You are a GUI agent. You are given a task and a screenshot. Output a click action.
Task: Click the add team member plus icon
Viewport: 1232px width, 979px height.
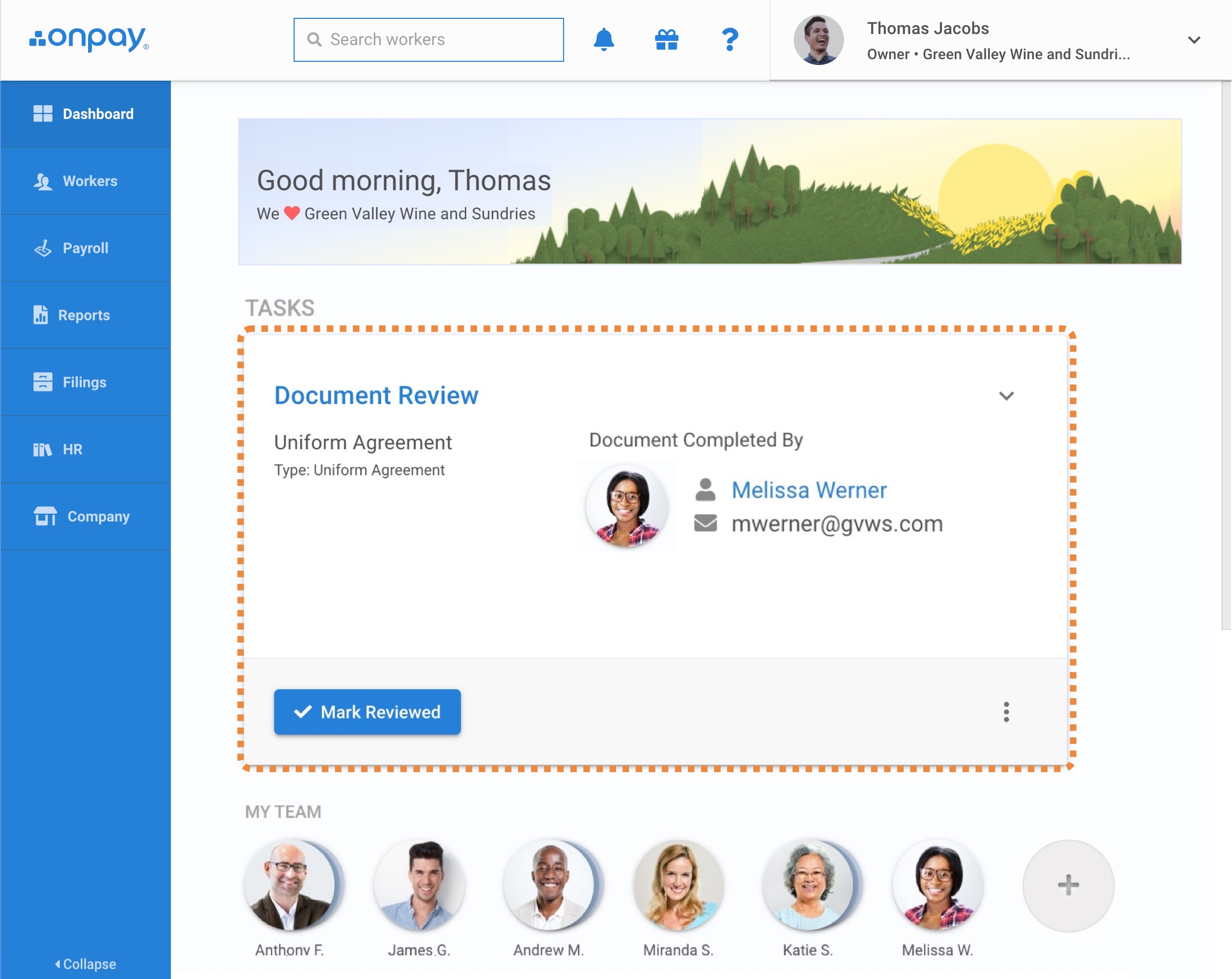pos(1067,885)
